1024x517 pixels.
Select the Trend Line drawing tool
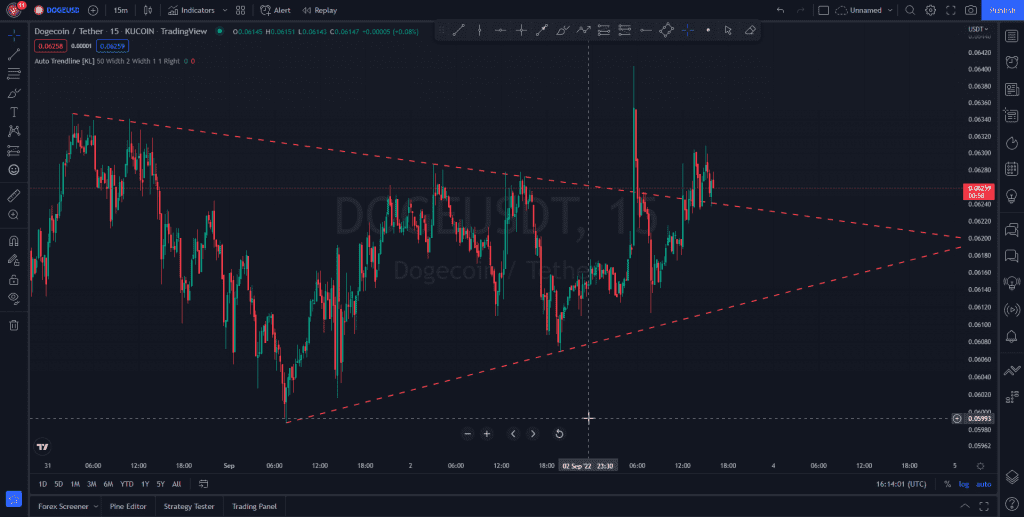(14, 54)
